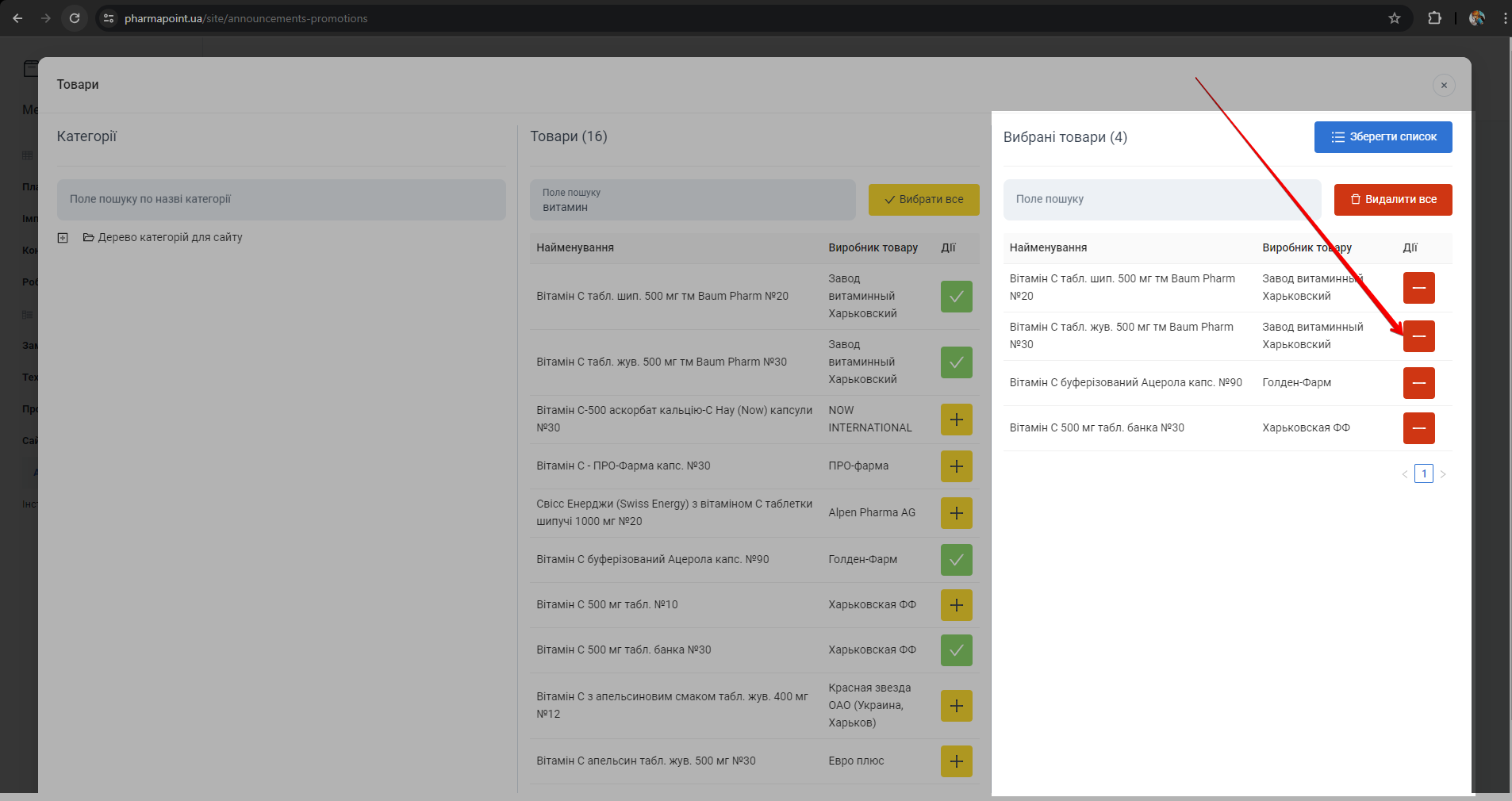Add Вітамін С 500 мг табл. №10
1512x801 pixels.
click(x=956, y=605)
